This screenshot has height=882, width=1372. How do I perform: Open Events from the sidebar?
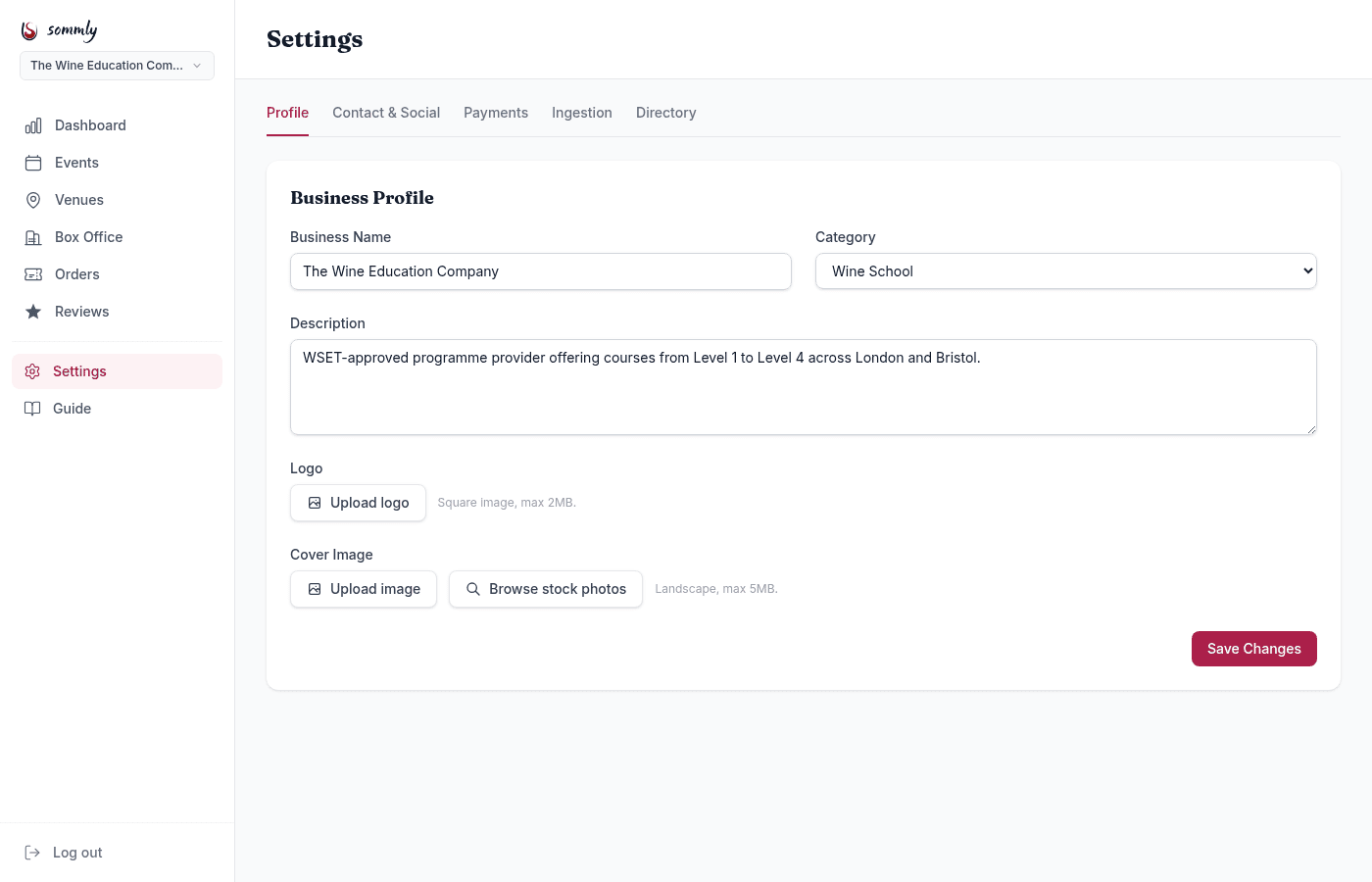[117, 163]
